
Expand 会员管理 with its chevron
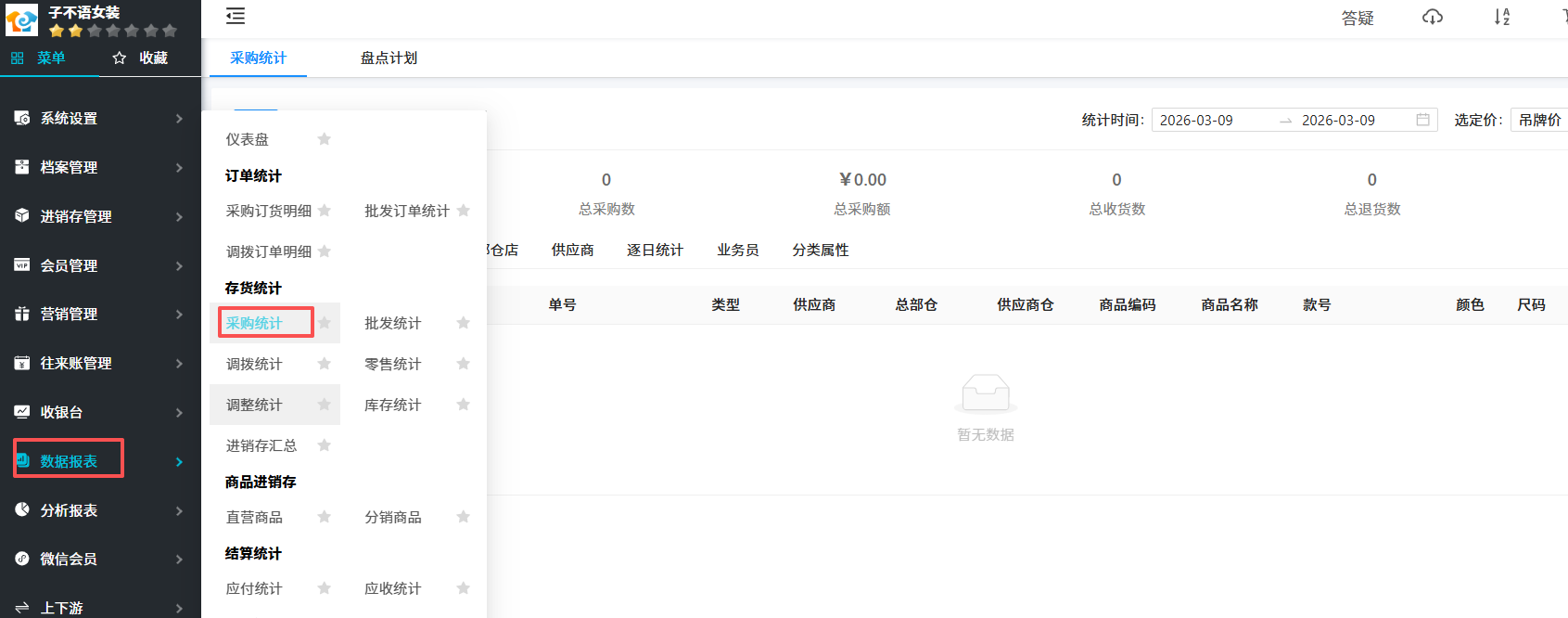(x=179, y=265)
